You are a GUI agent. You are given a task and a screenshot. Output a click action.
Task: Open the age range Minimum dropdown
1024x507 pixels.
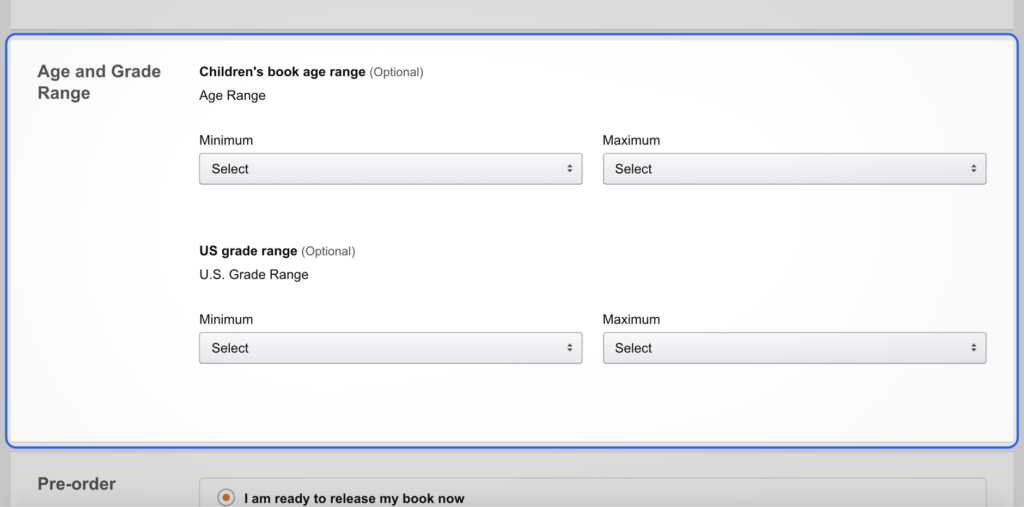[x=390, y=169]
